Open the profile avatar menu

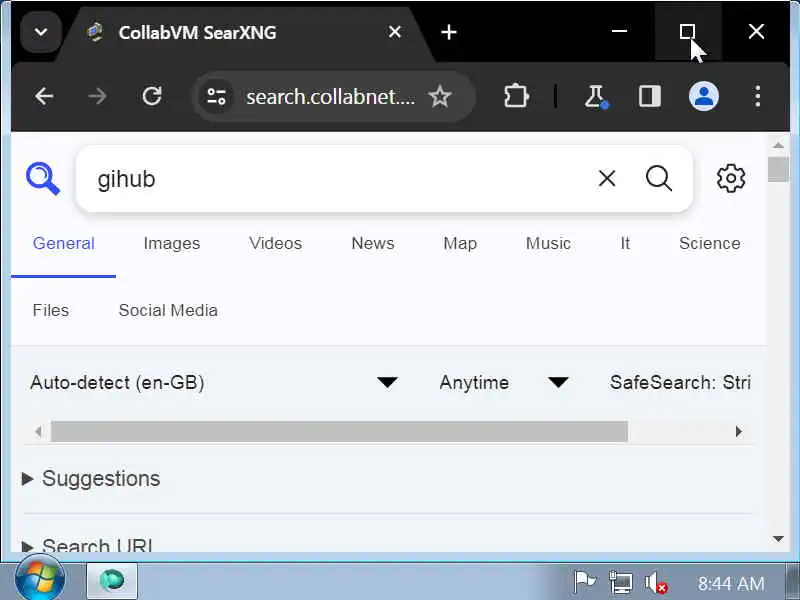click(704, 96)
